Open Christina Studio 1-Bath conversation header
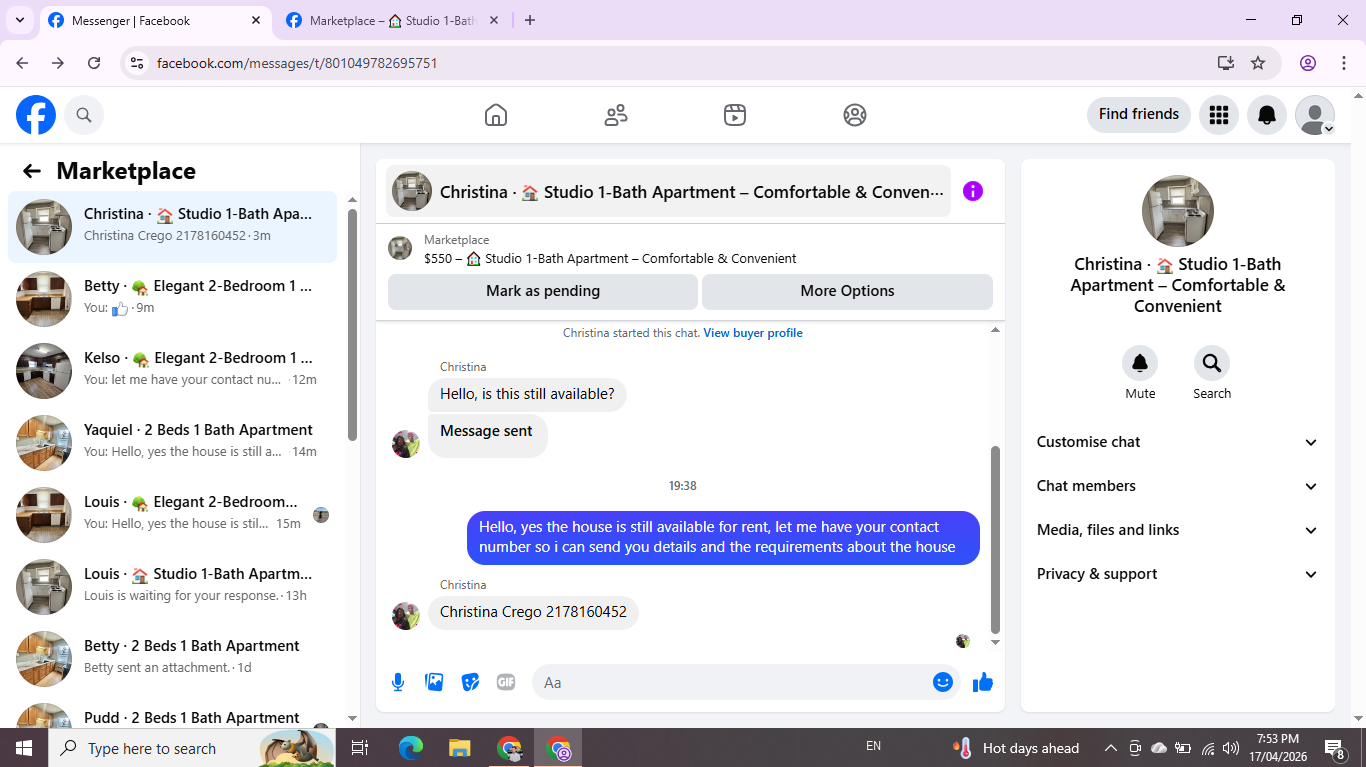The height and width of the screenshot is (767, 1366). click(x=668, y=191)
